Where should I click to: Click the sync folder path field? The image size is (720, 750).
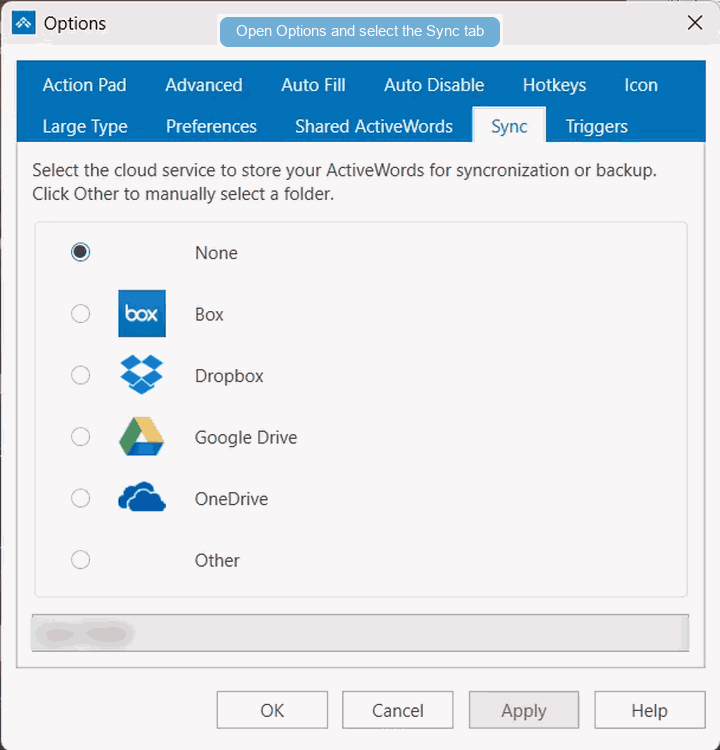point(360,633)
